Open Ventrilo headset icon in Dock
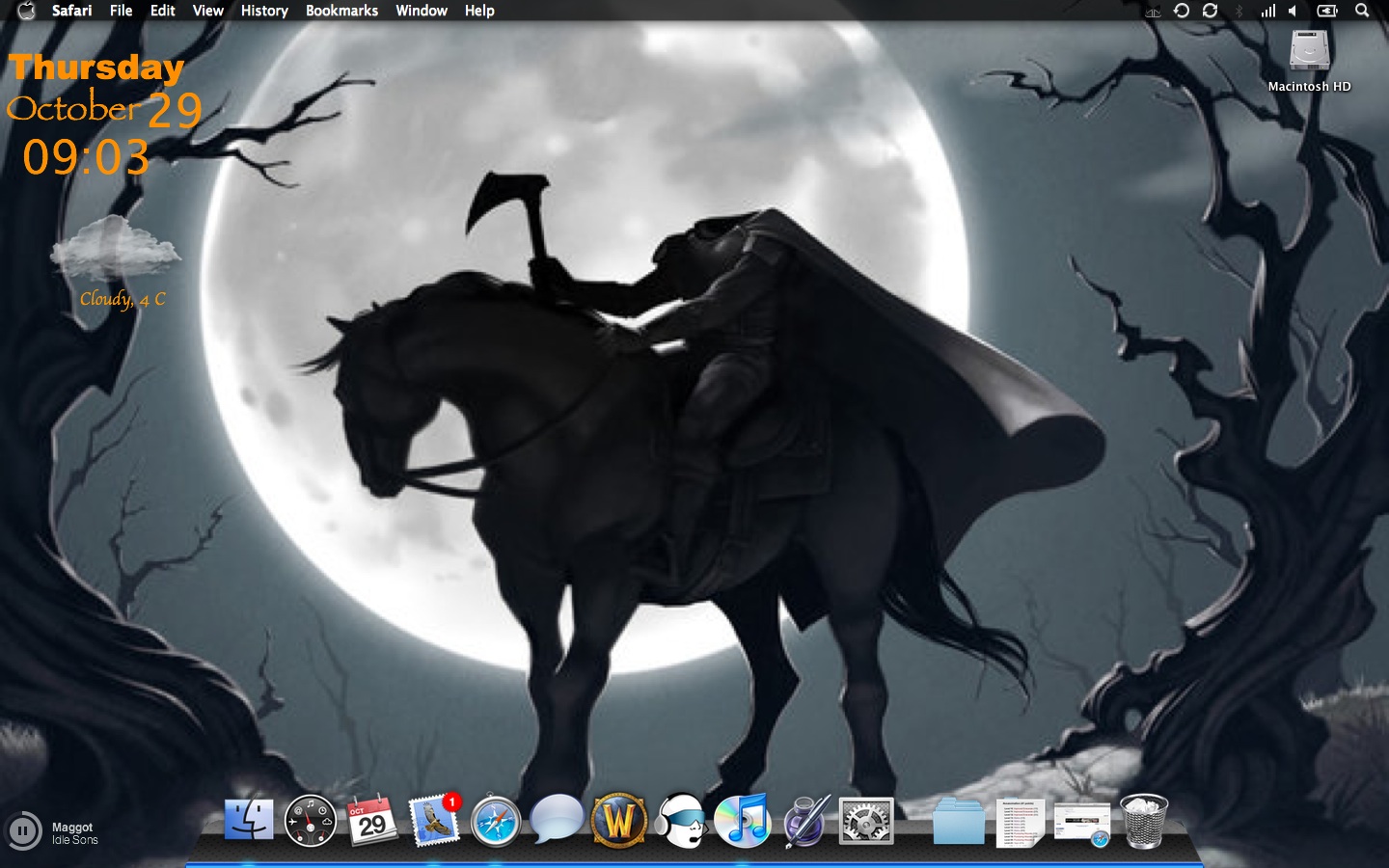Screen dimensions: 1389x868 point(680,821)
